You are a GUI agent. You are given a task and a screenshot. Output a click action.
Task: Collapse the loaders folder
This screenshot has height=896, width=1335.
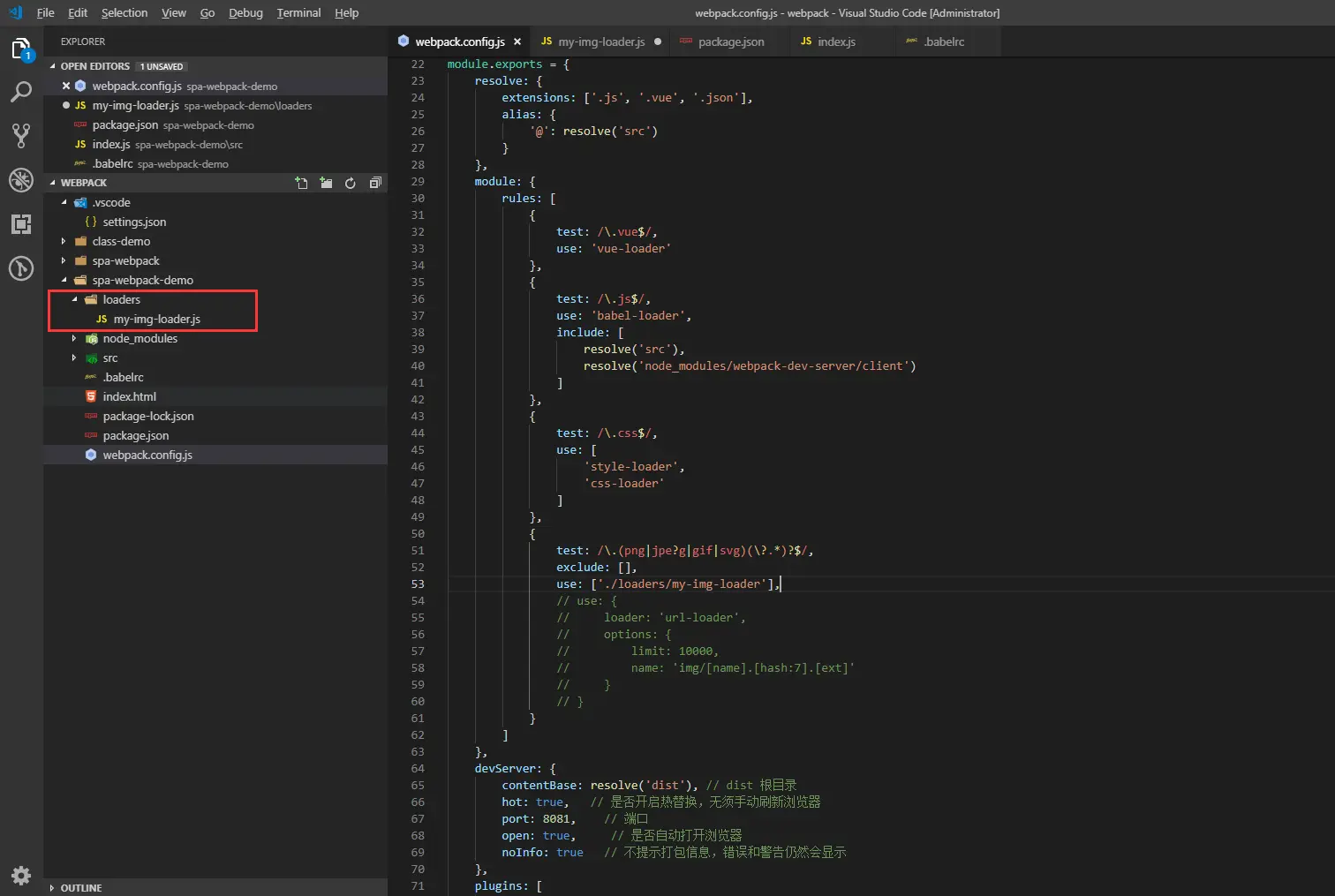tap(121, 300)
